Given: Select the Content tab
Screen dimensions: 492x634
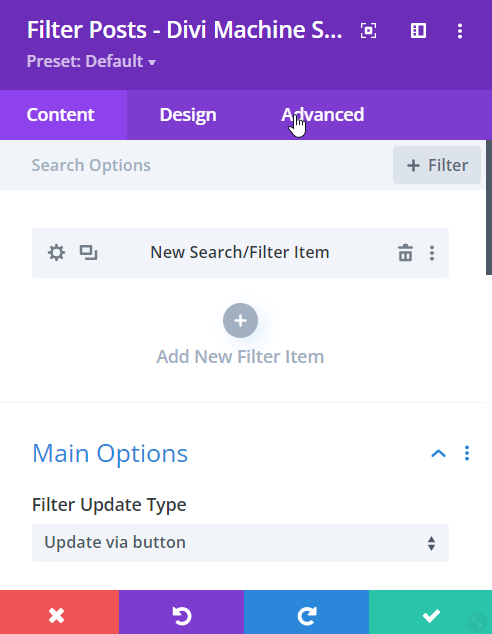Looking at the screenshot, I should pyautogui.click(x=60, y=115).
